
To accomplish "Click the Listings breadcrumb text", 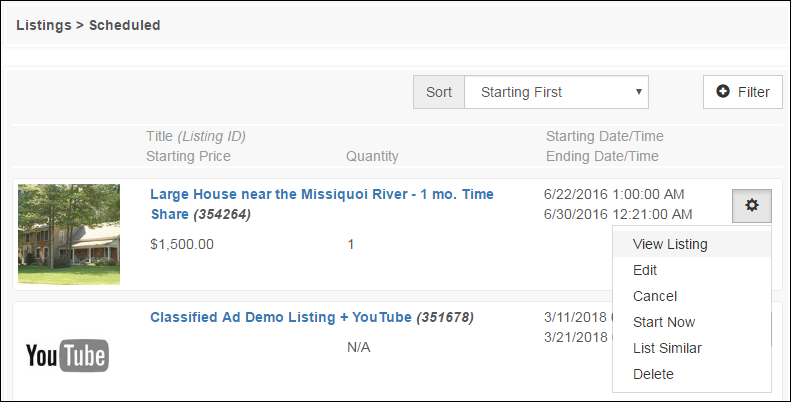I will (x=44, y=24).
